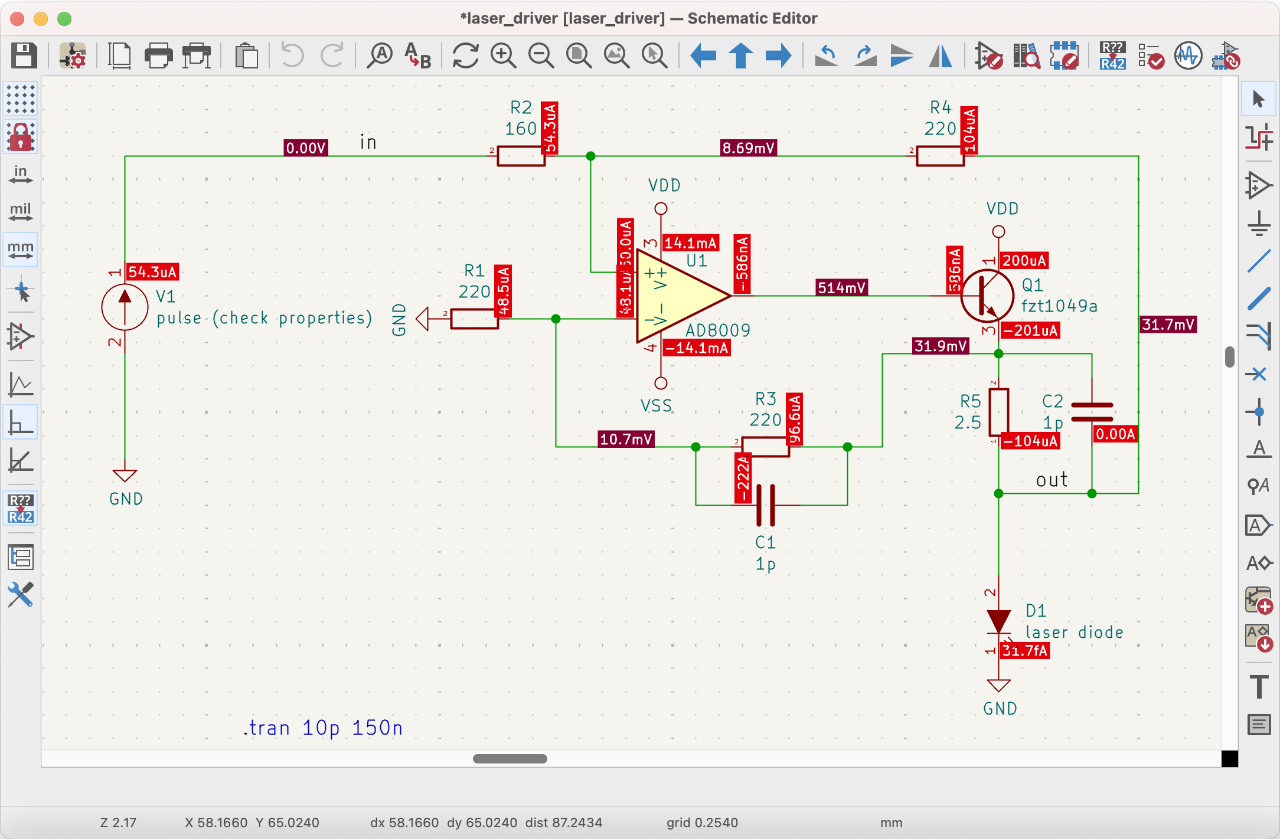
Task: Open the simulator tool
Action: 1187,55
